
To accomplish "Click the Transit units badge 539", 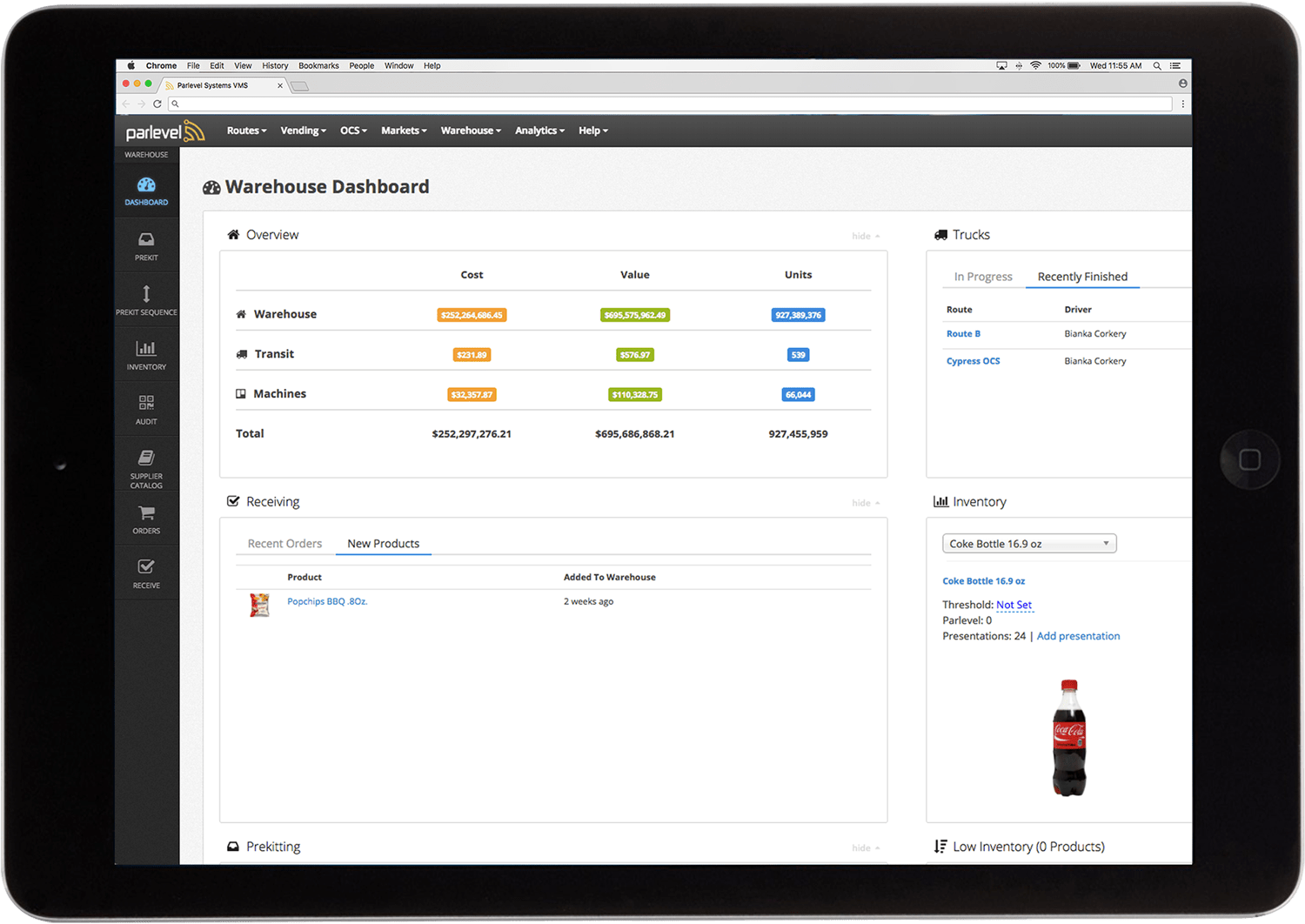I will tap(799, 355).
